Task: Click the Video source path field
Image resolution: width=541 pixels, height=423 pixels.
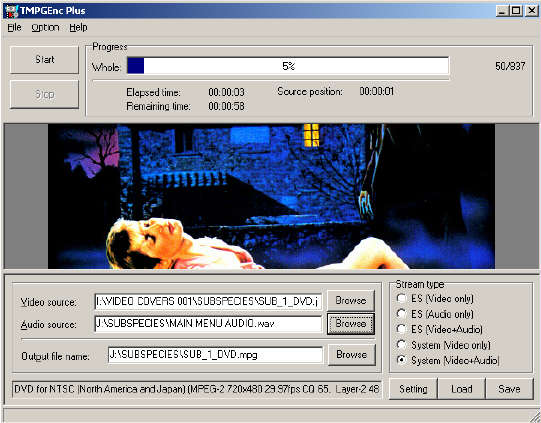Action: point(208,301)
